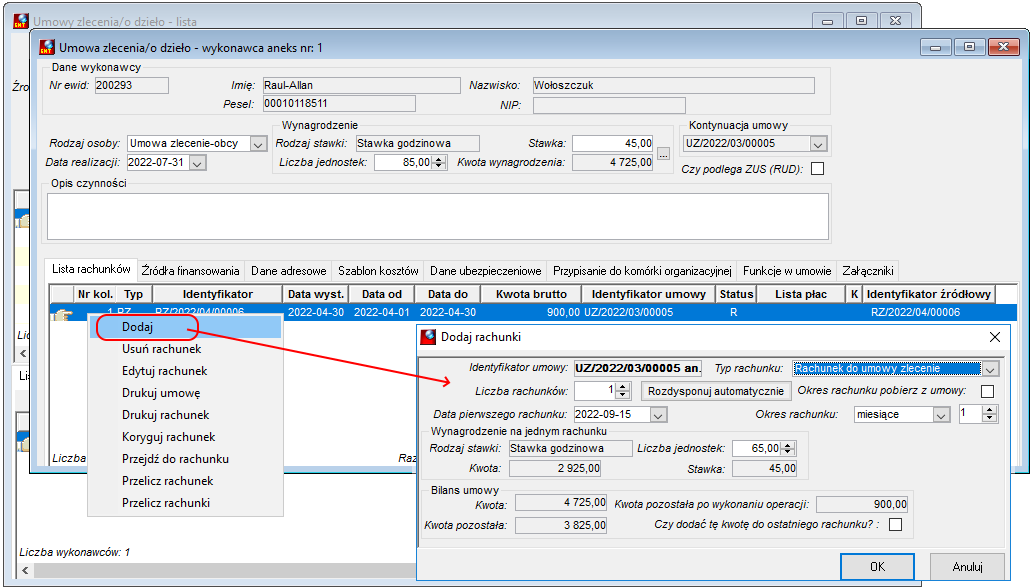Open the Kontynuacja umowy combo box

818,144
